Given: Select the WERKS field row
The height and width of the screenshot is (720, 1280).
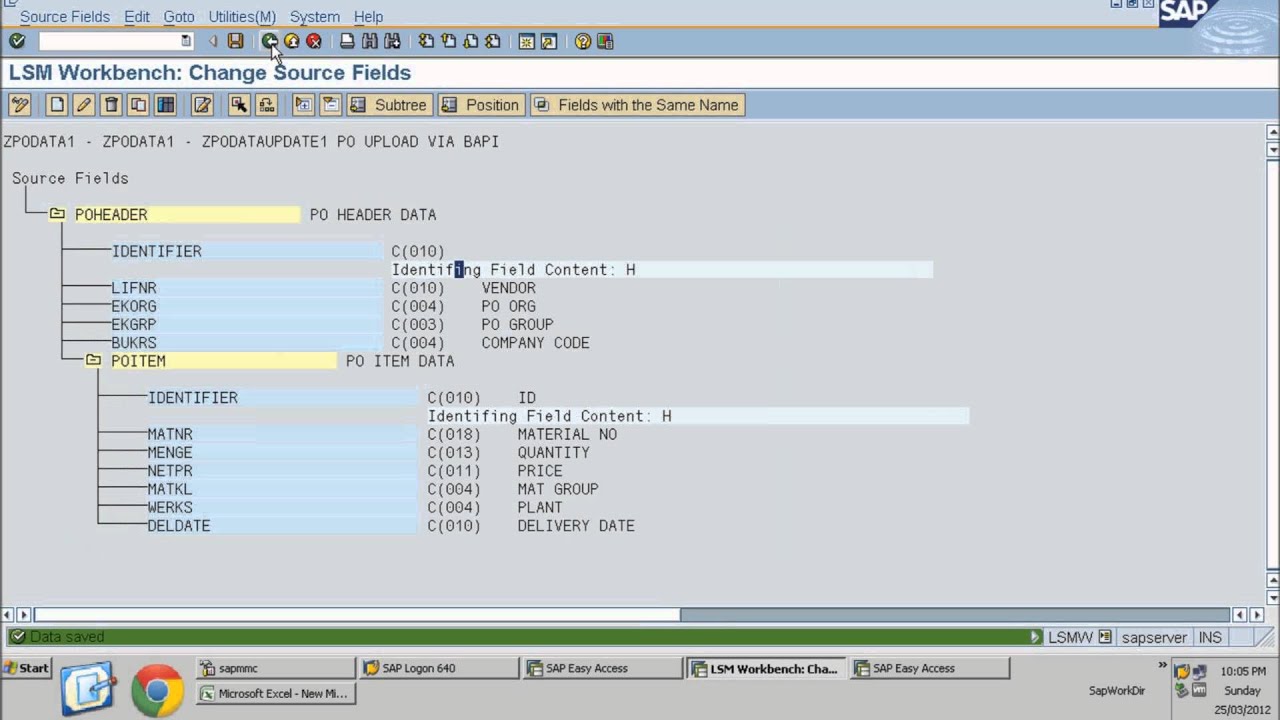Looking at the screenshot, I should click(282, 507).
